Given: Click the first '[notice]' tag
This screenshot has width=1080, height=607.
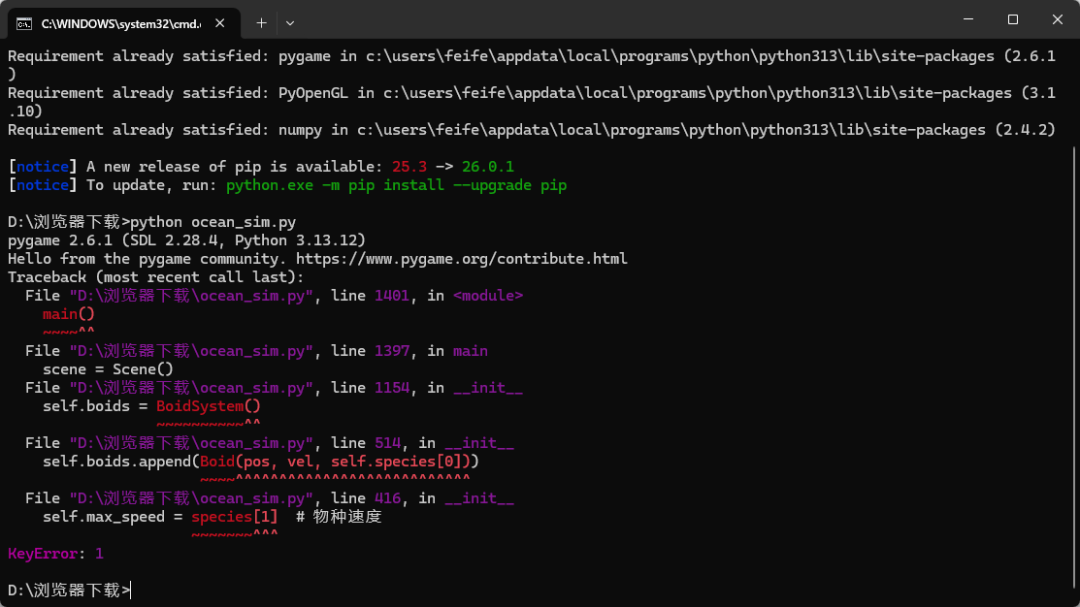Looking at the screenshot, I should pyautogui.click(x=43, y=167).
